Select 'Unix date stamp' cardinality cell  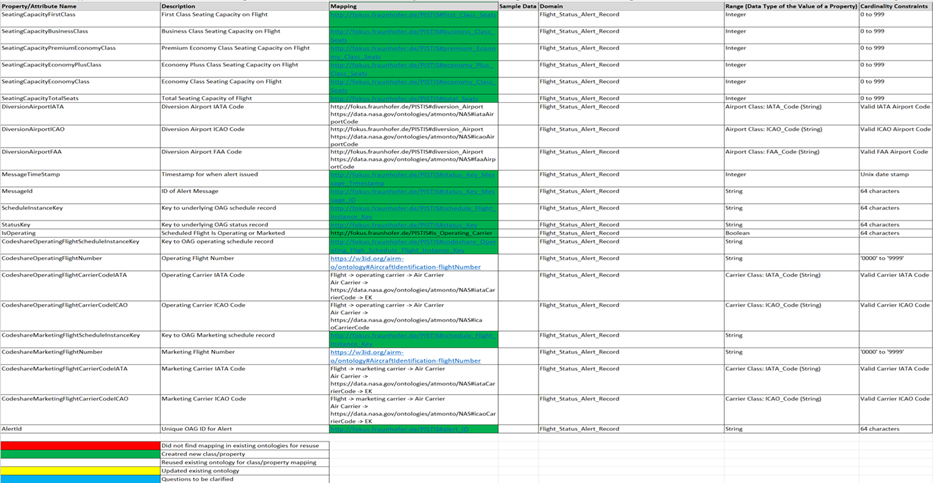[x=896, y=178]
